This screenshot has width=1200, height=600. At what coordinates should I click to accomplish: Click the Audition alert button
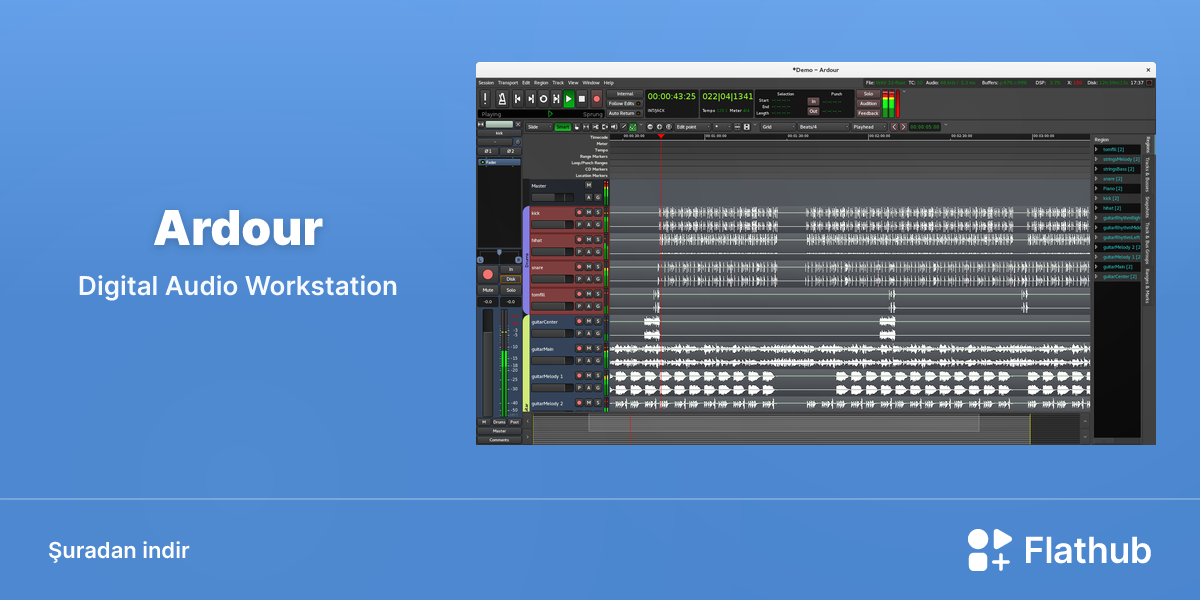pyautogui.click(x=868, y=103)
